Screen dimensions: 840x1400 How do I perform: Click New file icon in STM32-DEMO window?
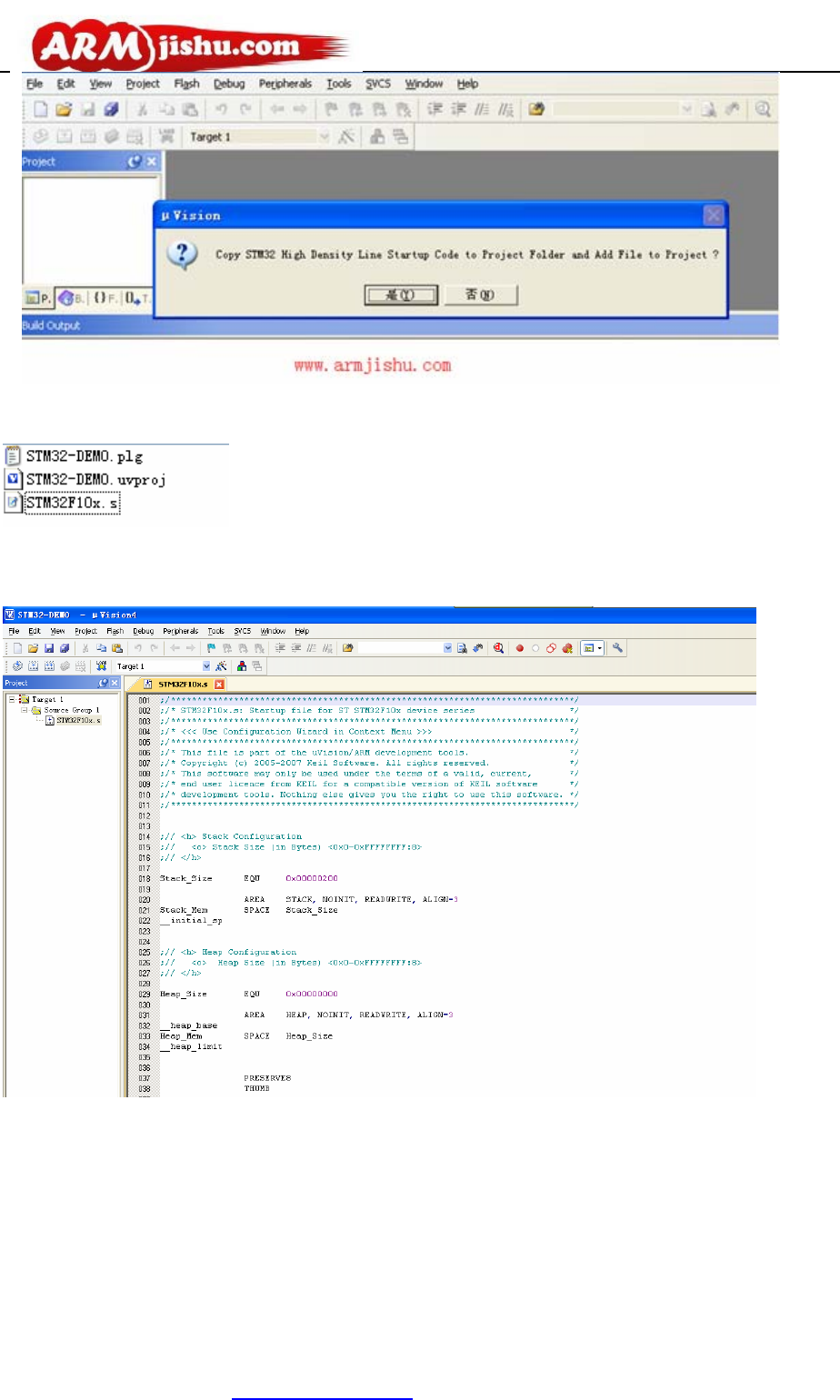17,648
